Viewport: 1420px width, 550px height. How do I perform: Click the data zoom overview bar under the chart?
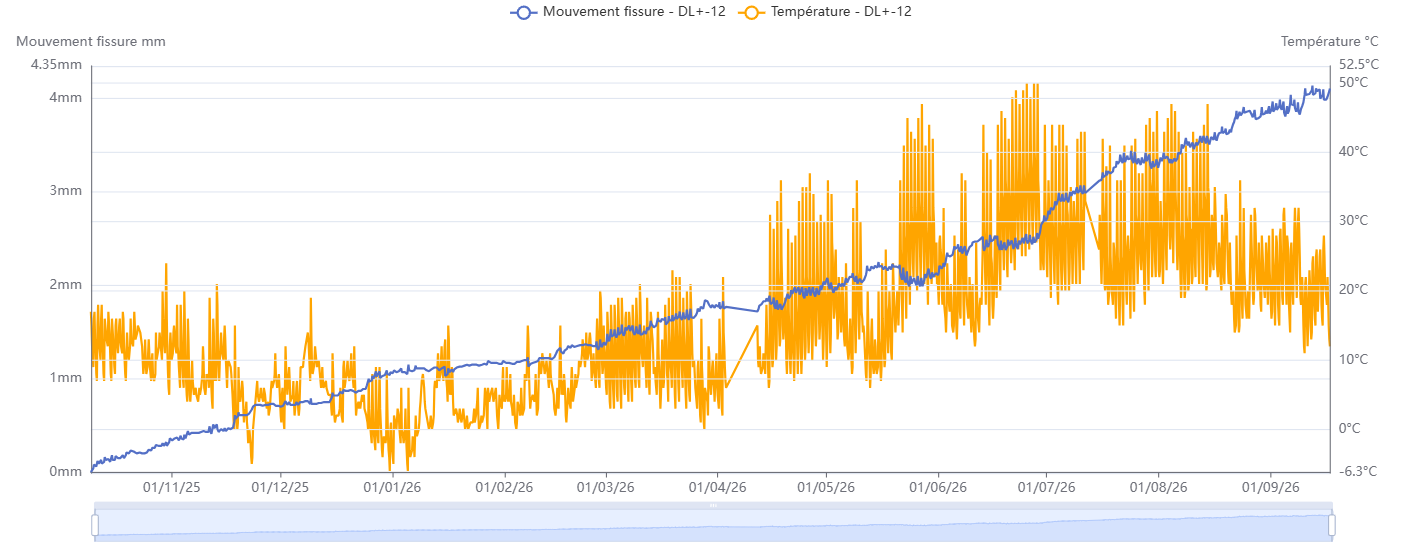tap(713, 526)
